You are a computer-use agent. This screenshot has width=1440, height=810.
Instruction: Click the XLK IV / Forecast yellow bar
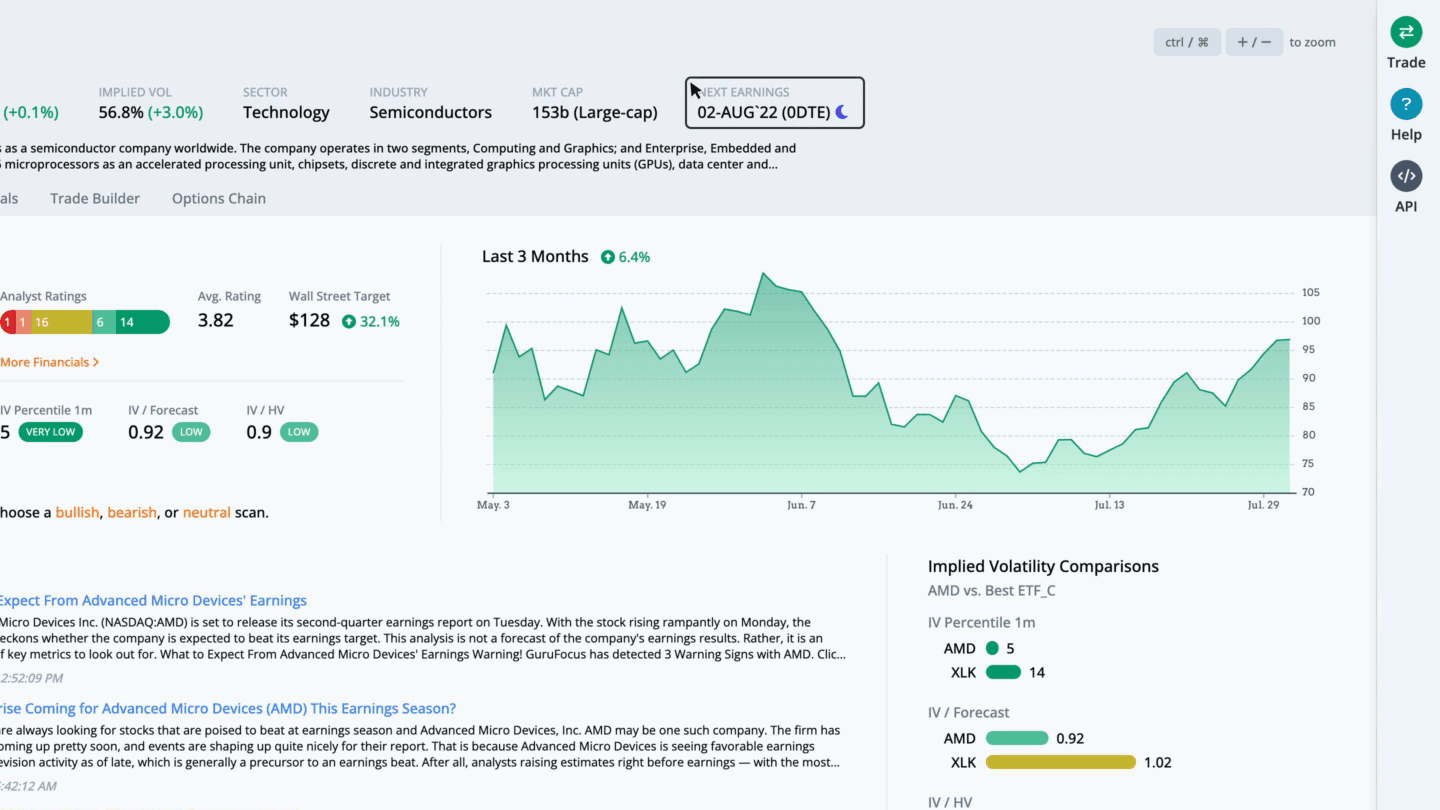pos(1061,762)
